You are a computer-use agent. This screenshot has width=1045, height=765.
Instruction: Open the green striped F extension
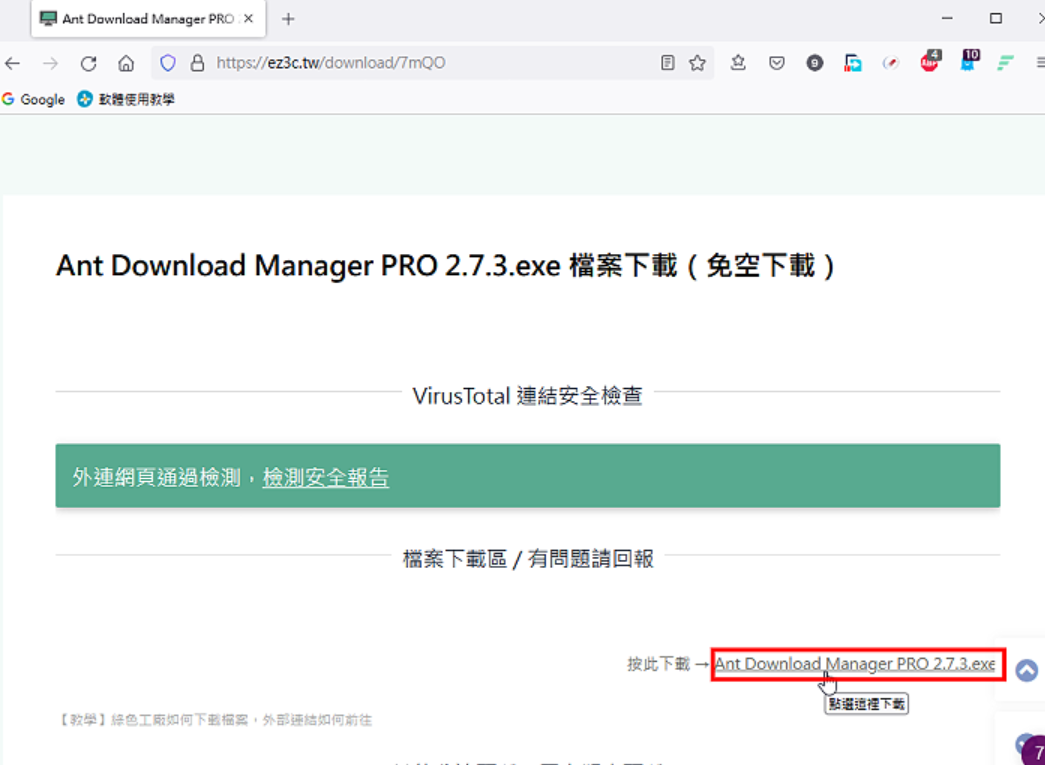coord(1005,63)
